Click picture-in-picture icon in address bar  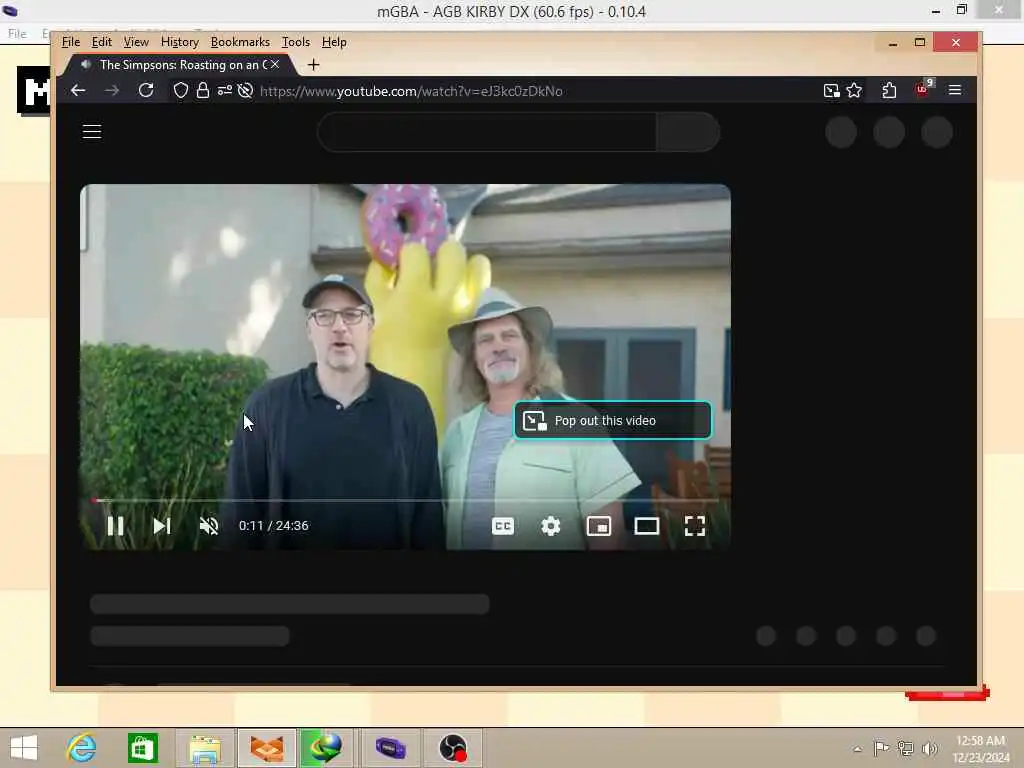[831, 91]
